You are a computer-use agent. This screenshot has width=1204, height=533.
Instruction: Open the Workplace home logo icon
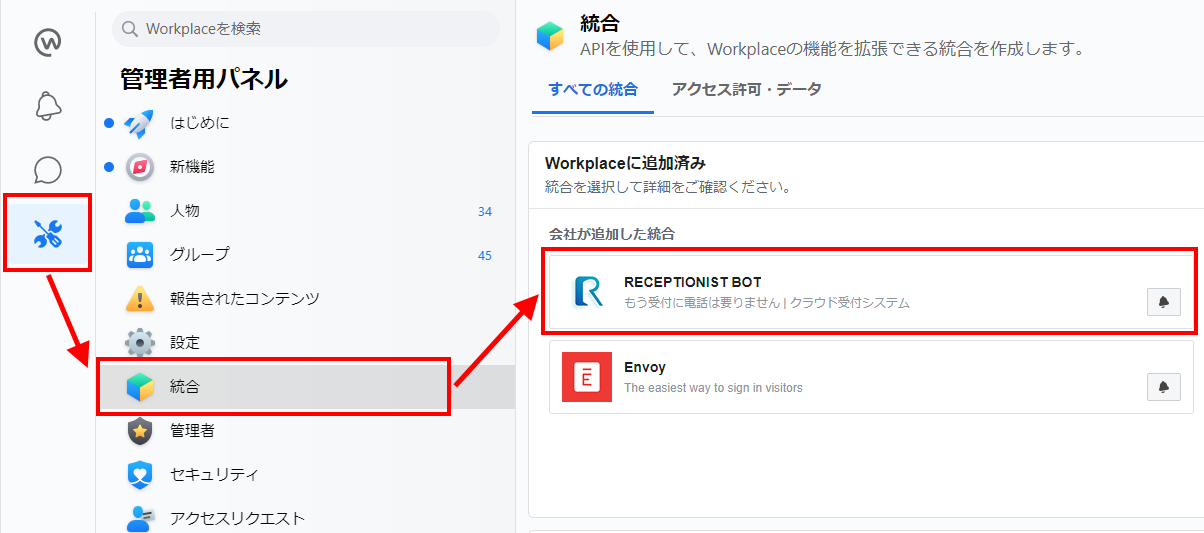tap(48, 43)
